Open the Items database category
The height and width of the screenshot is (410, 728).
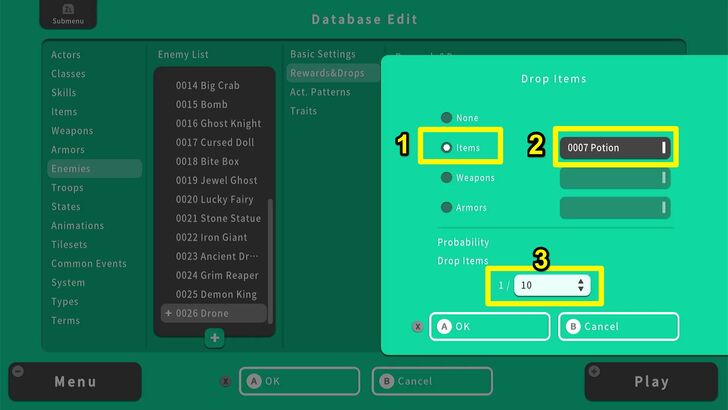pyautogui.click(x=64, y=111)
